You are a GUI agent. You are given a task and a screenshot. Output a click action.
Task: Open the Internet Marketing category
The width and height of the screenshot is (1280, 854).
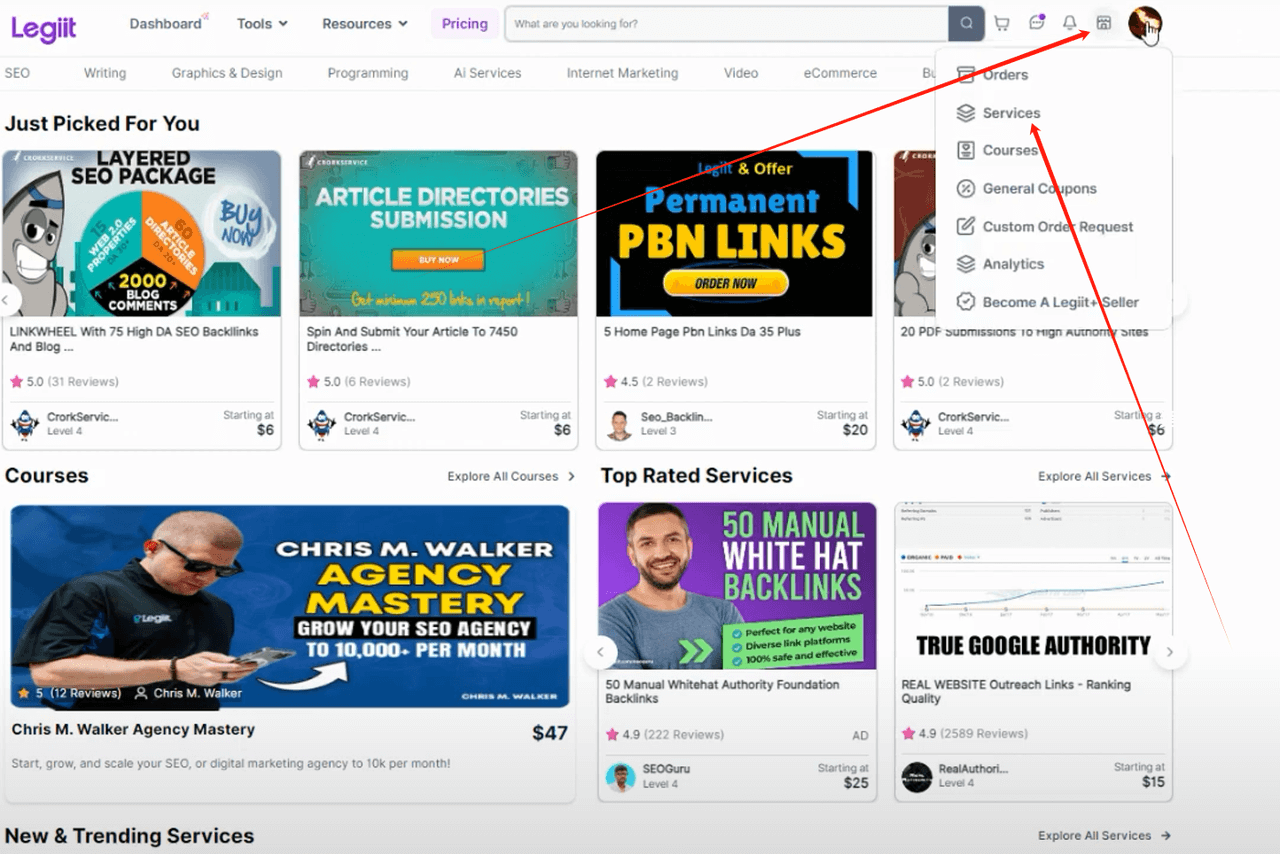coord(622,73)
